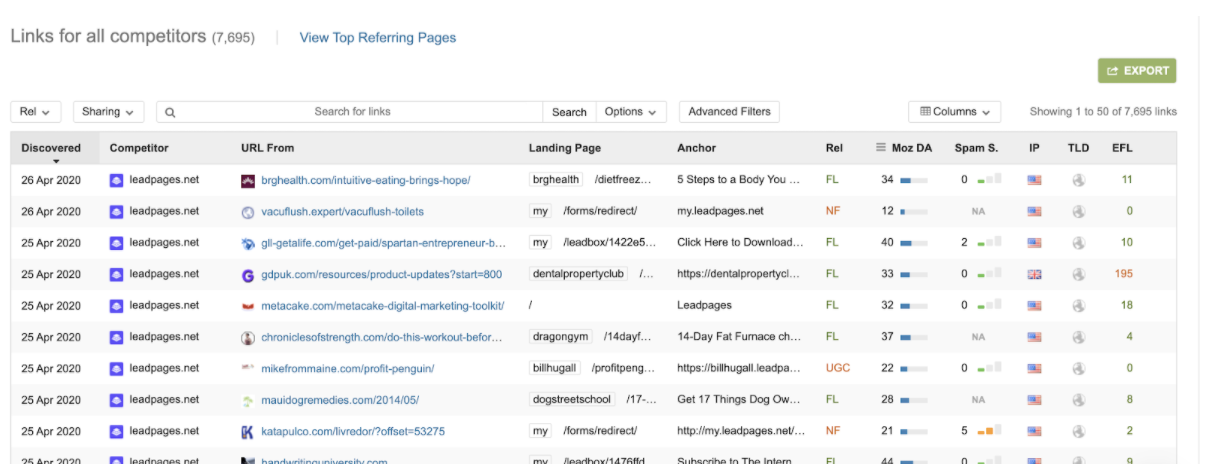1208x473 pixels.
Task: Sort by EFL column header
Action: pyautogui.click(x=1122, y=148)
